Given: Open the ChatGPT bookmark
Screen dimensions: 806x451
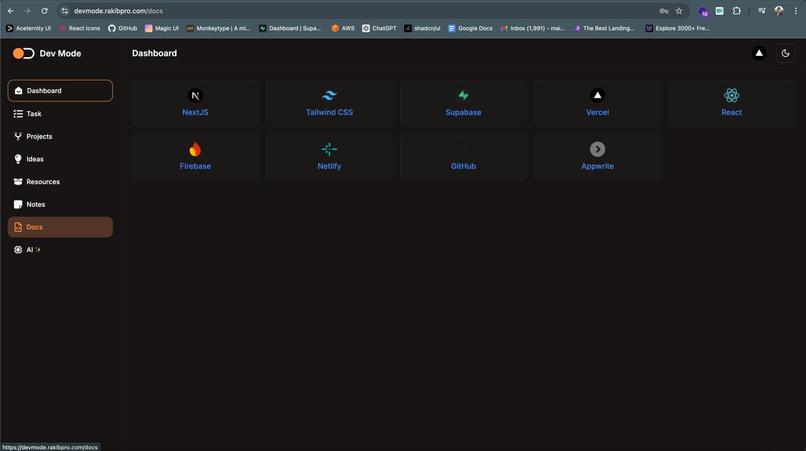Looking at the screenshot, I should (379, 28).
